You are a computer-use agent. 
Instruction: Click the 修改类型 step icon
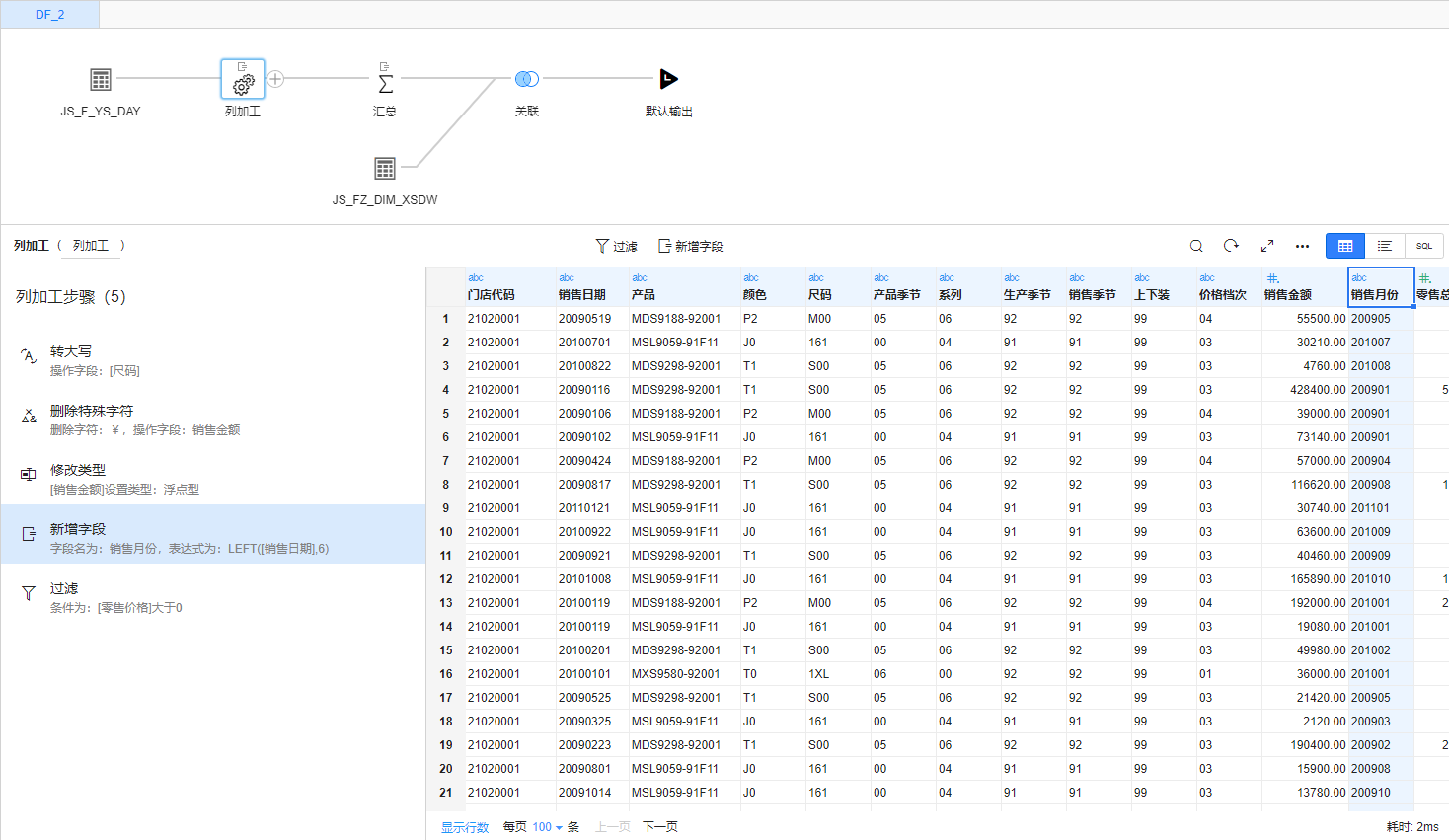coord(29,475)
